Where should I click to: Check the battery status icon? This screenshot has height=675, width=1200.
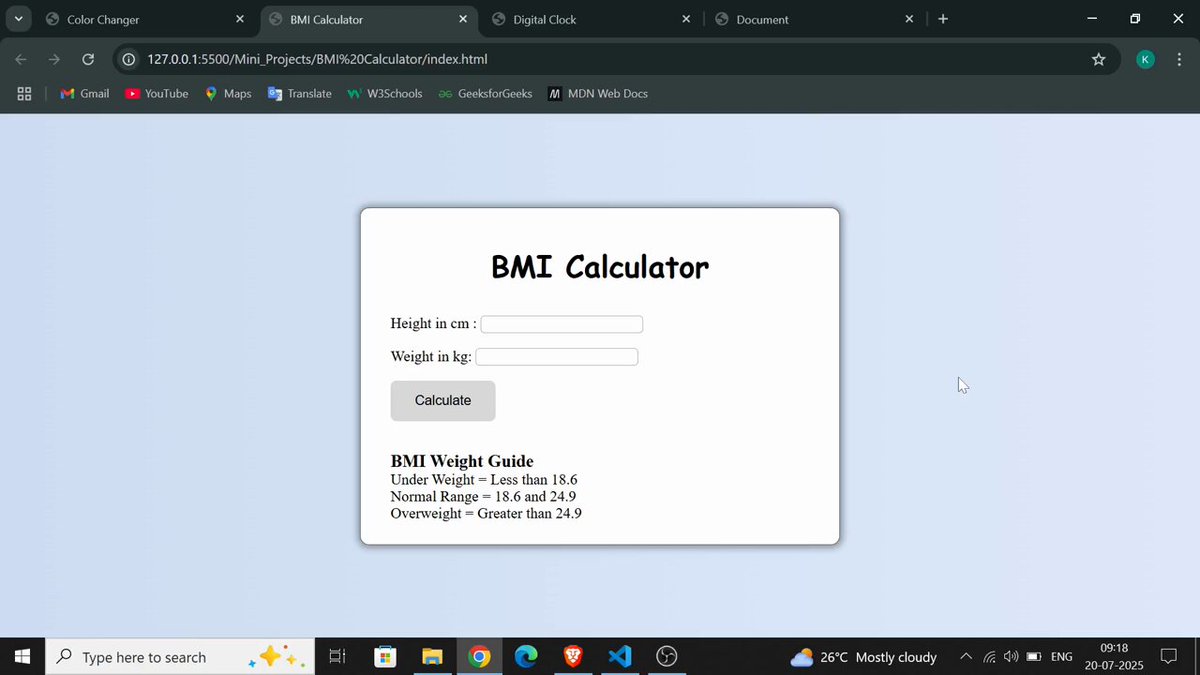[1034, 657]
